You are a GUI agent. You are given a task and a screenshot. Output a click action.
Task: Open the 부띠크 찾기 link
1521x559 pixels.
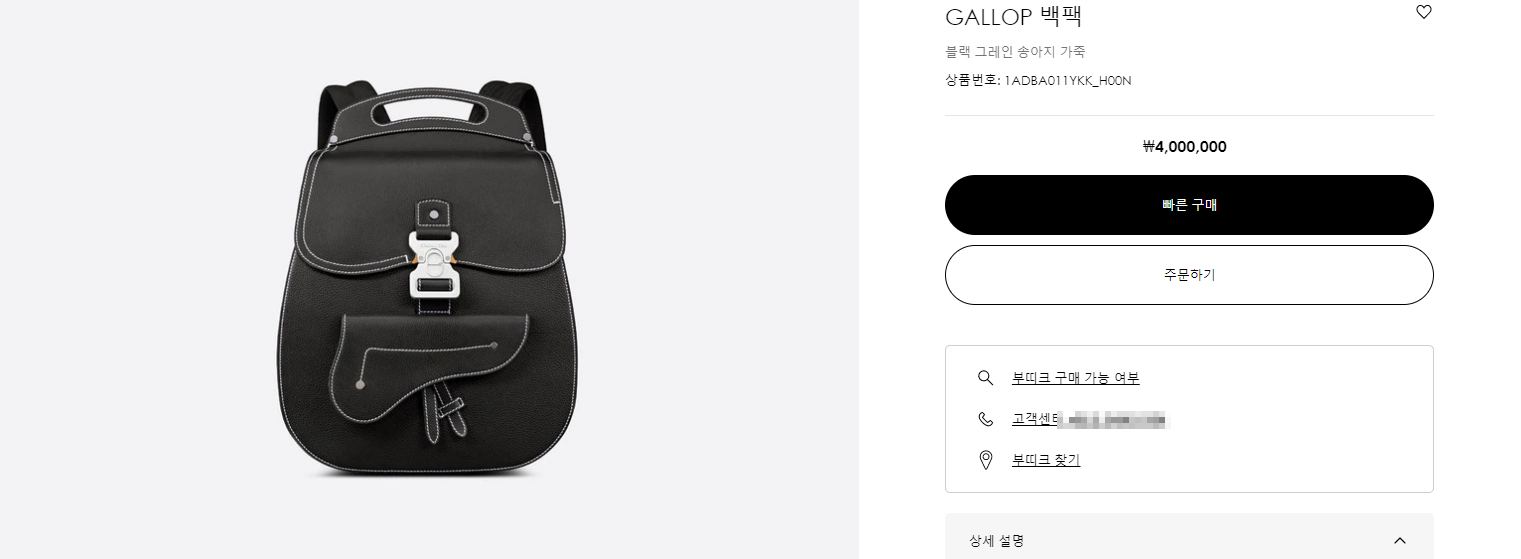[x=1046, y=460]
